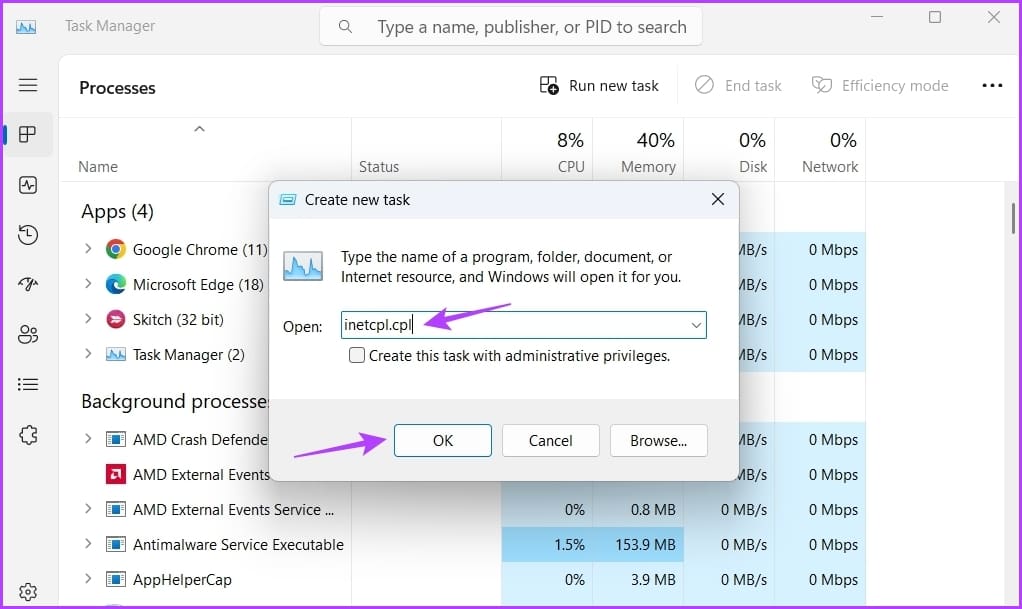The height and width of the screenshot is (609, 1022).
Task: Open Task Manager settings via gear icon
Action: [28, 591]
